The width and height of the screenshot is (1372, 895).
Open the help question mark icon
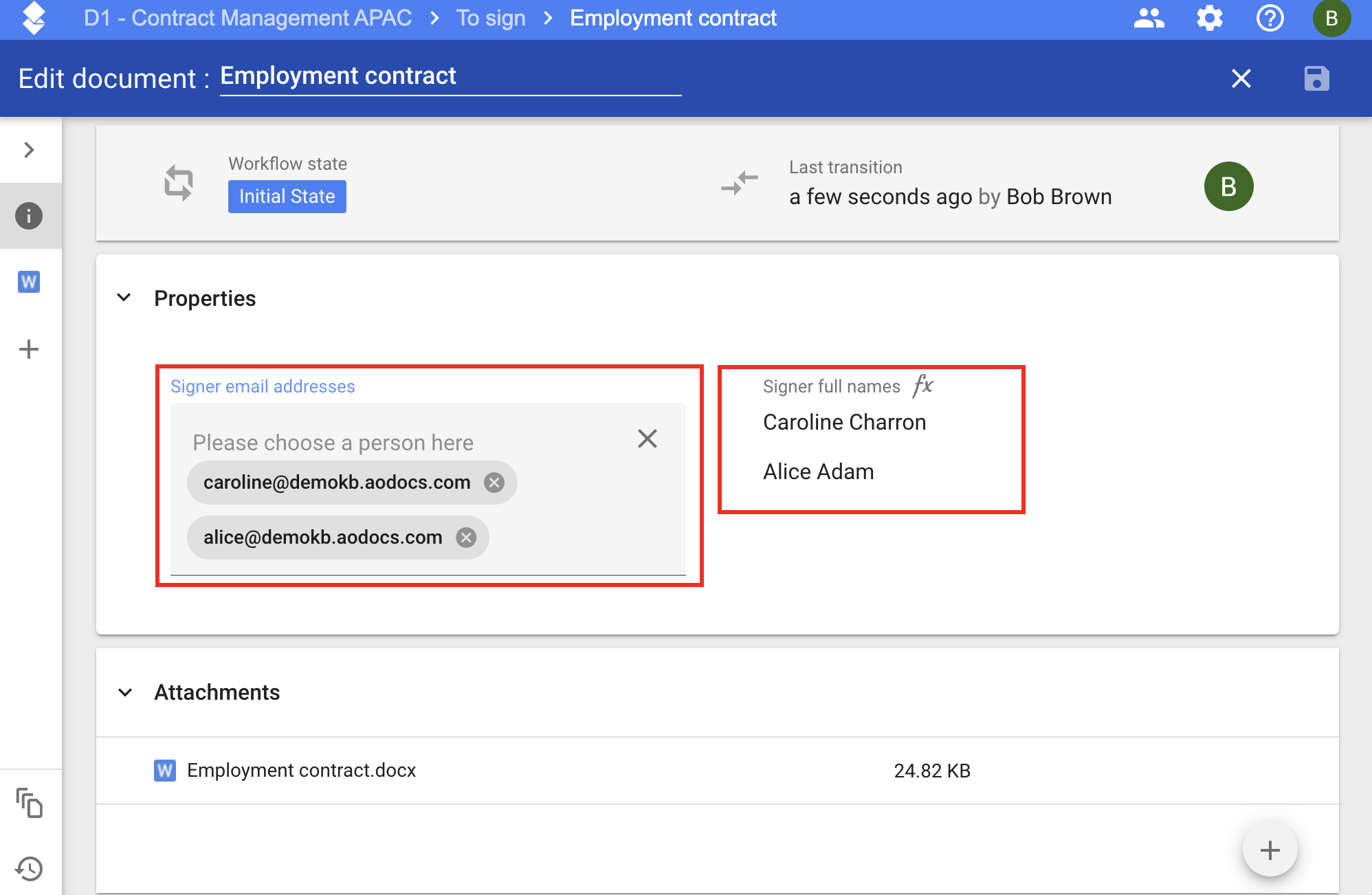click(x=1270, y=18)
